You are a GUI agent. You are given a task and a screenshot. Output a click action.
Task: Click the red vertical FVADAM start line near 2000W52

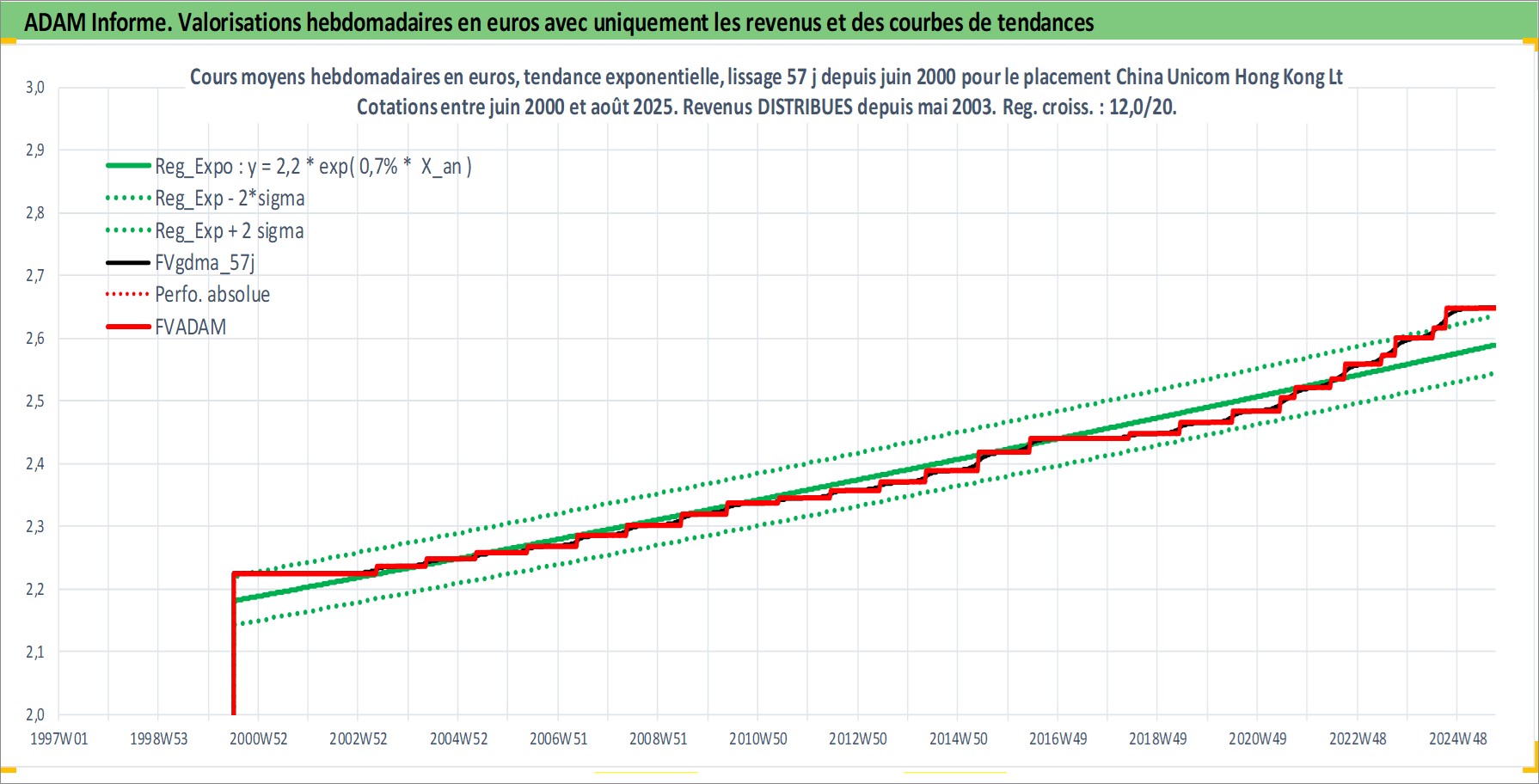tap(234, 645)
